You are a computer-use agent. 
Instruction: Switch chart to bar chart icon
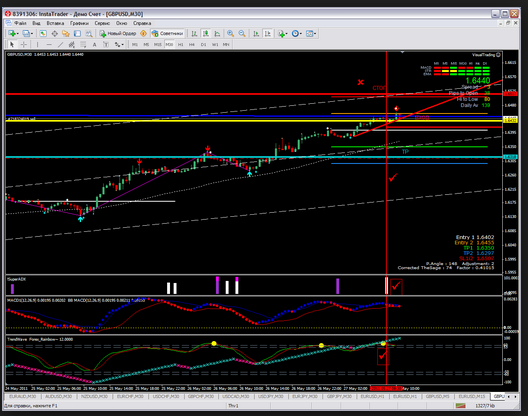click(x=194, y=33)
